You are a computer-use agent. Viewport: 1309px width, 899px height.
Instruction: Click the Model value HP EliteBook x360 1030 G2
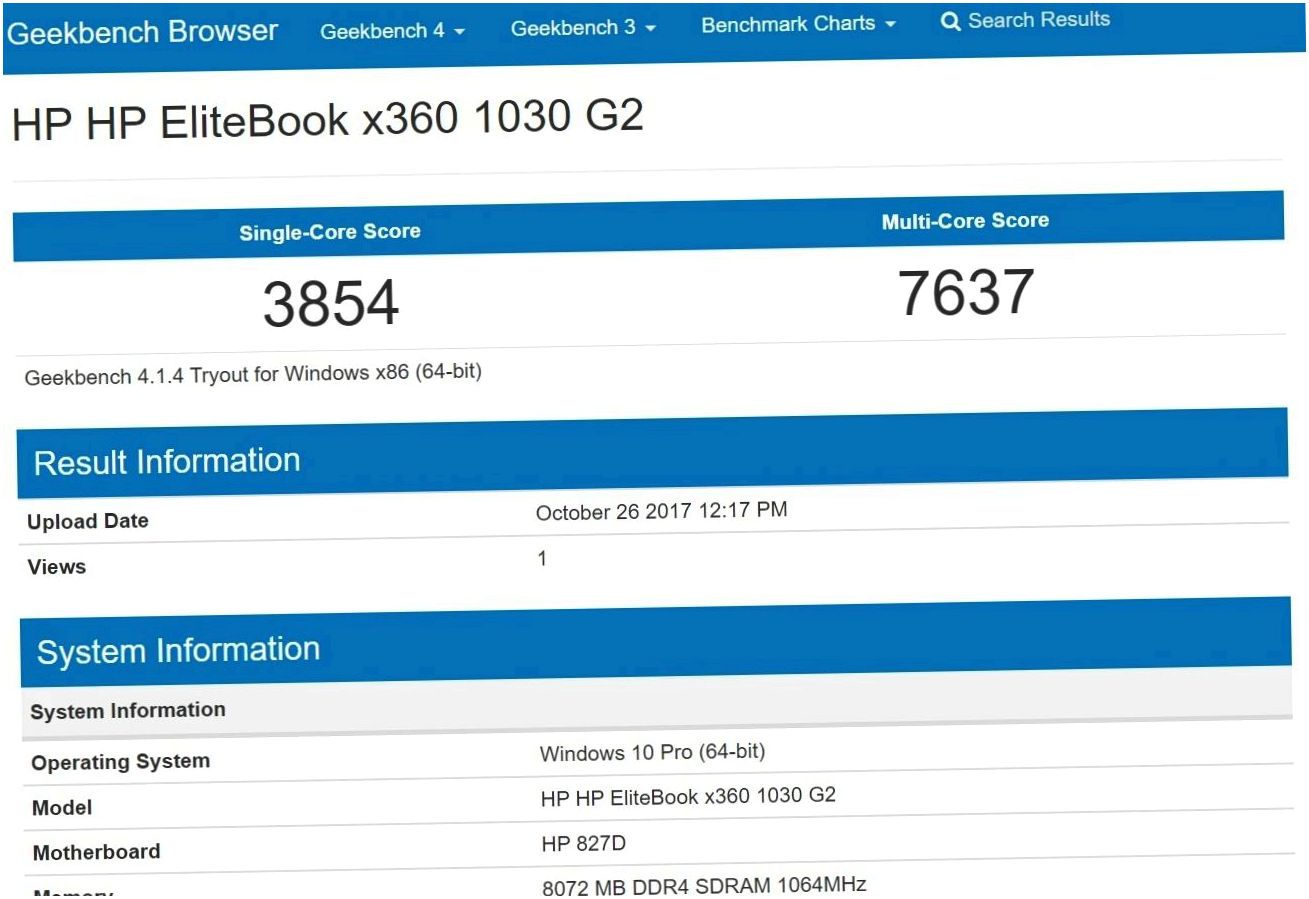688,797
